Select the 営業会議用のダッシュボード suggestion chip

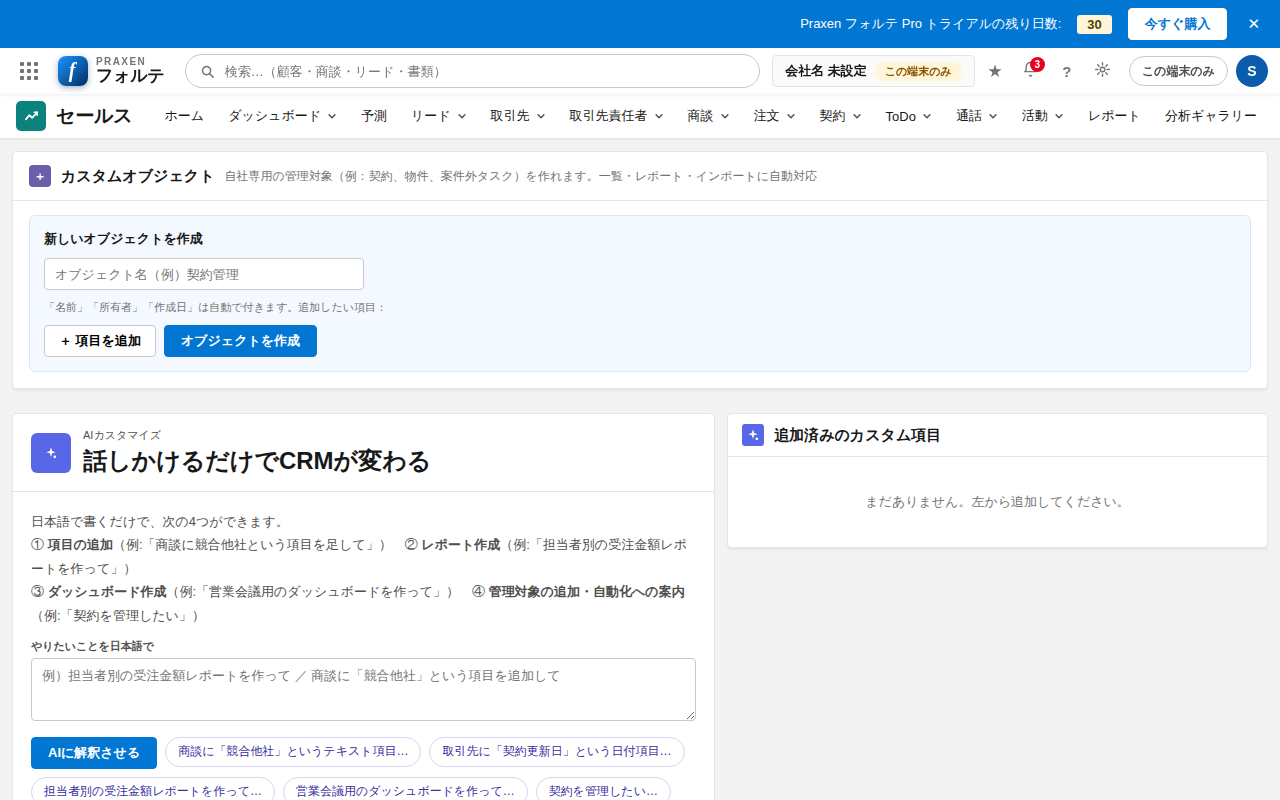point(405,790)
